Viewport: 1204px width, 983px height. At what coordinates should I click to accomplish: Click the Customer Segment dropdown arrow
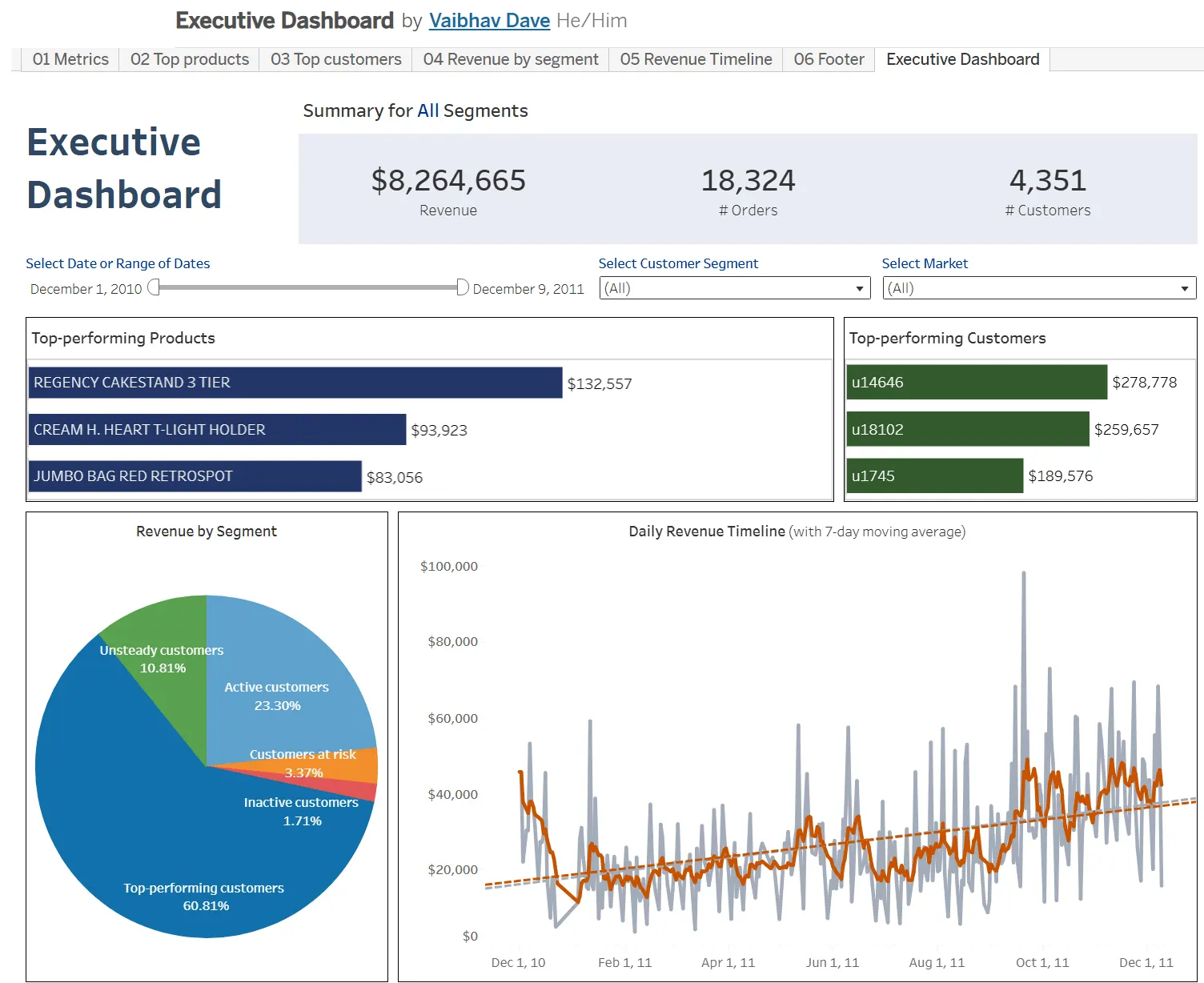[x=859, y=288]
